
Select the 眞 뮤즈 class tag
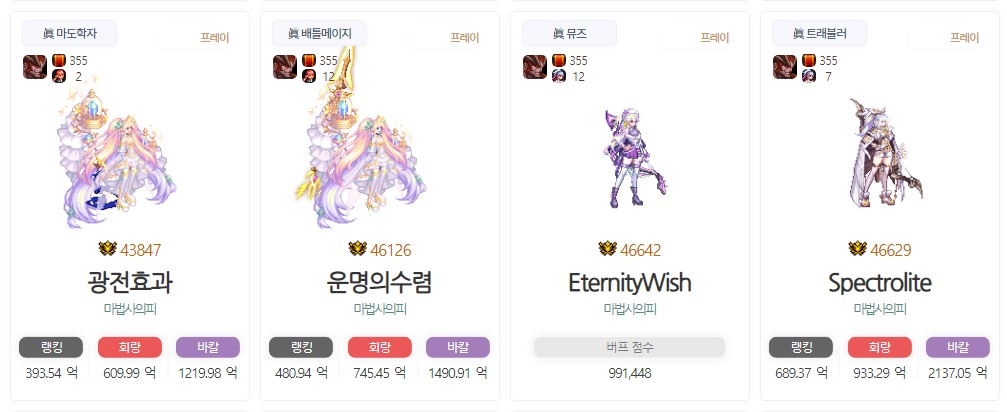pos(569,33)
